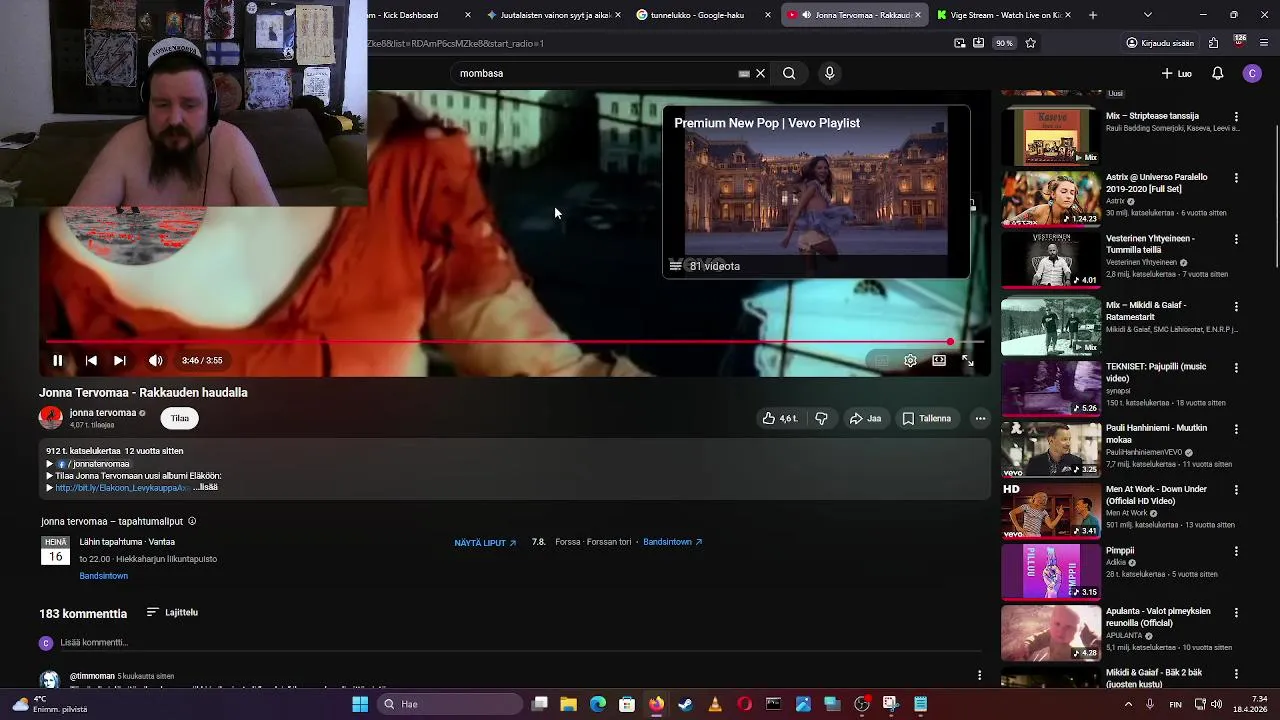Play Pauli Hanhiniemi Muutkin mokaa

pyautogui.click(x=1051, y=449)
